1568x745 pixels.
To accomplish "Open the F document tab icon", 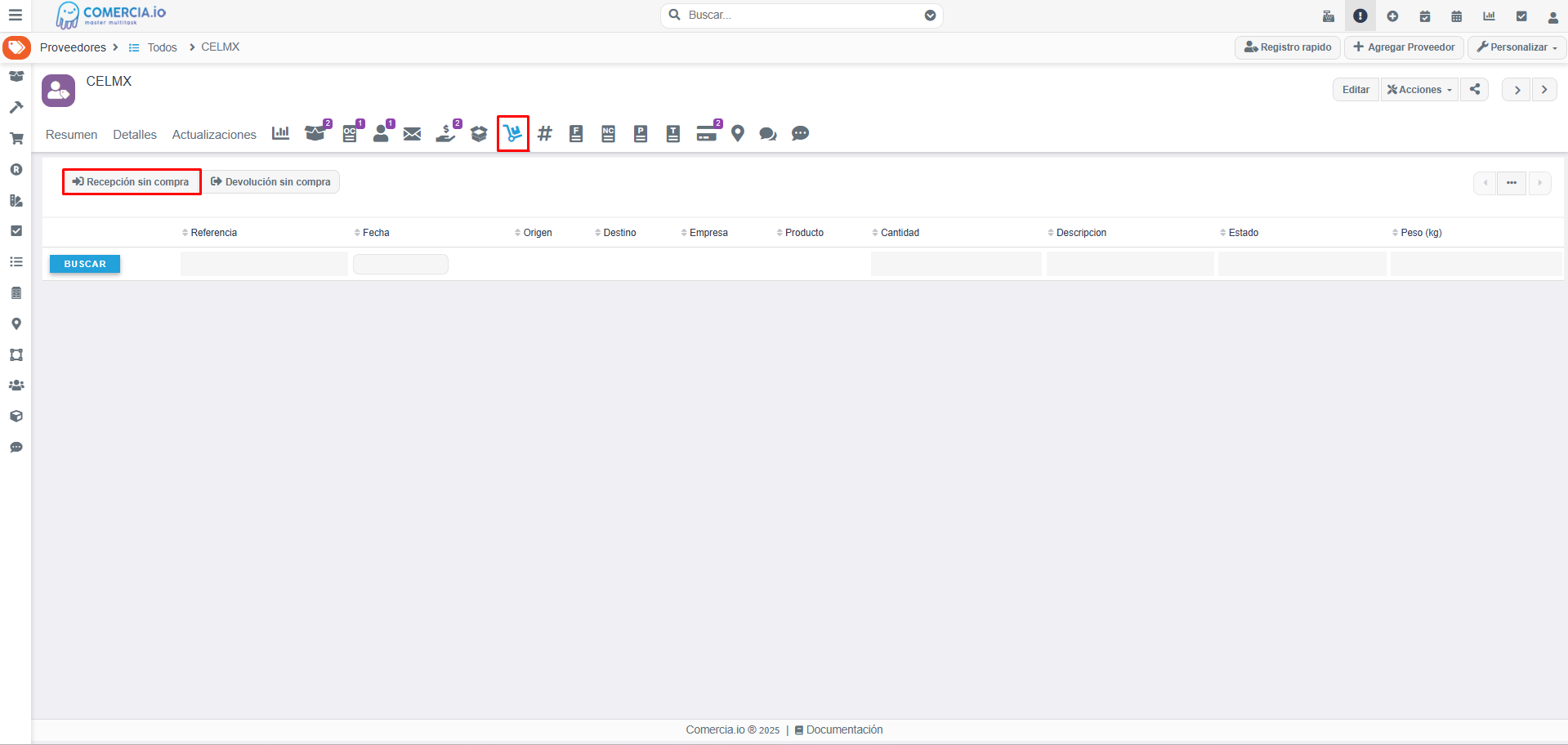I will [576, 133].
